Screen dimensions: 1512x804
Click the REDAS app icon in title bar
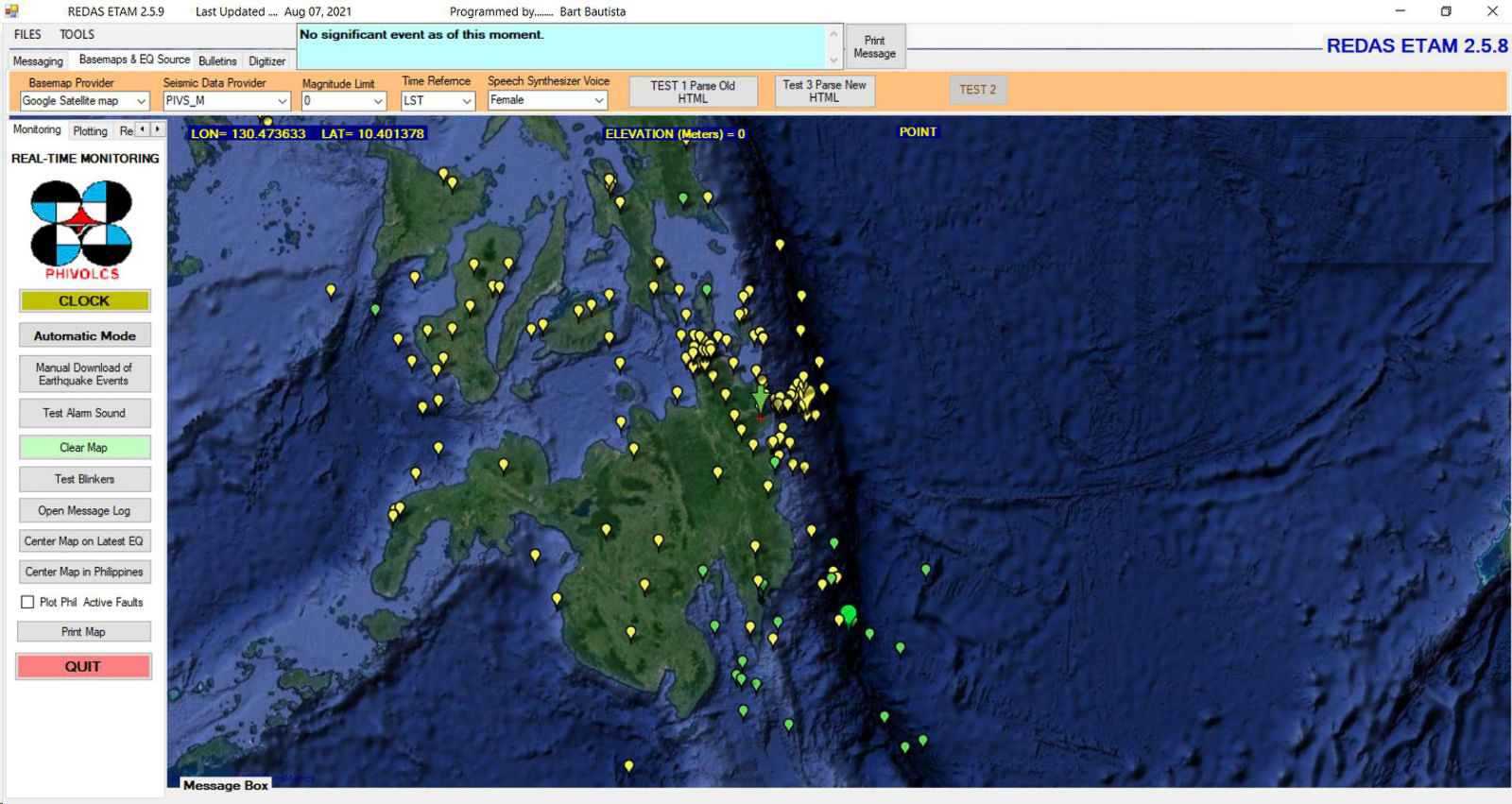[x=11, y=11]
